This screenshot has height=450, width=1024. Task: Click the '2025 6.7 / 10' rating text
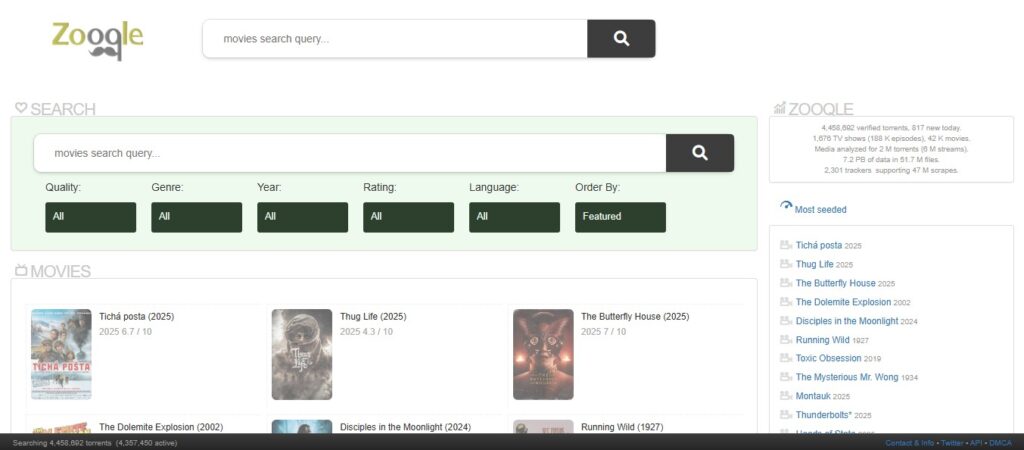coord(125,332)
